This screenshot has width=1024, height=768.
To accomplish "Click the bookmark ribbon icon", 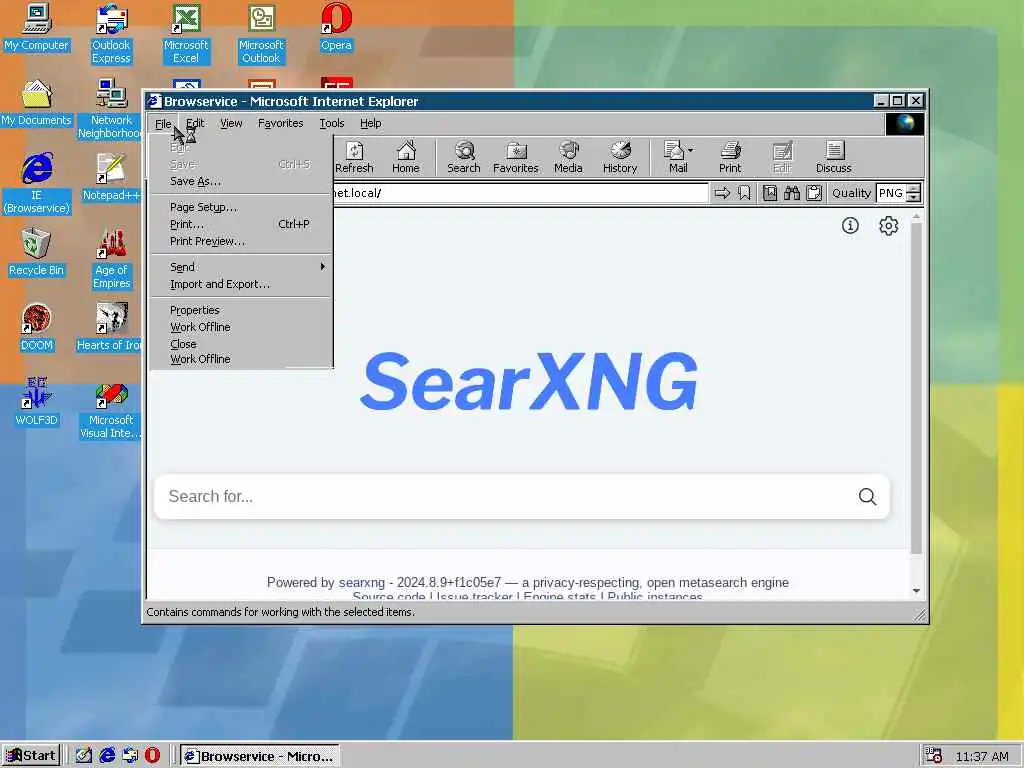I will [x=744, y=193].
